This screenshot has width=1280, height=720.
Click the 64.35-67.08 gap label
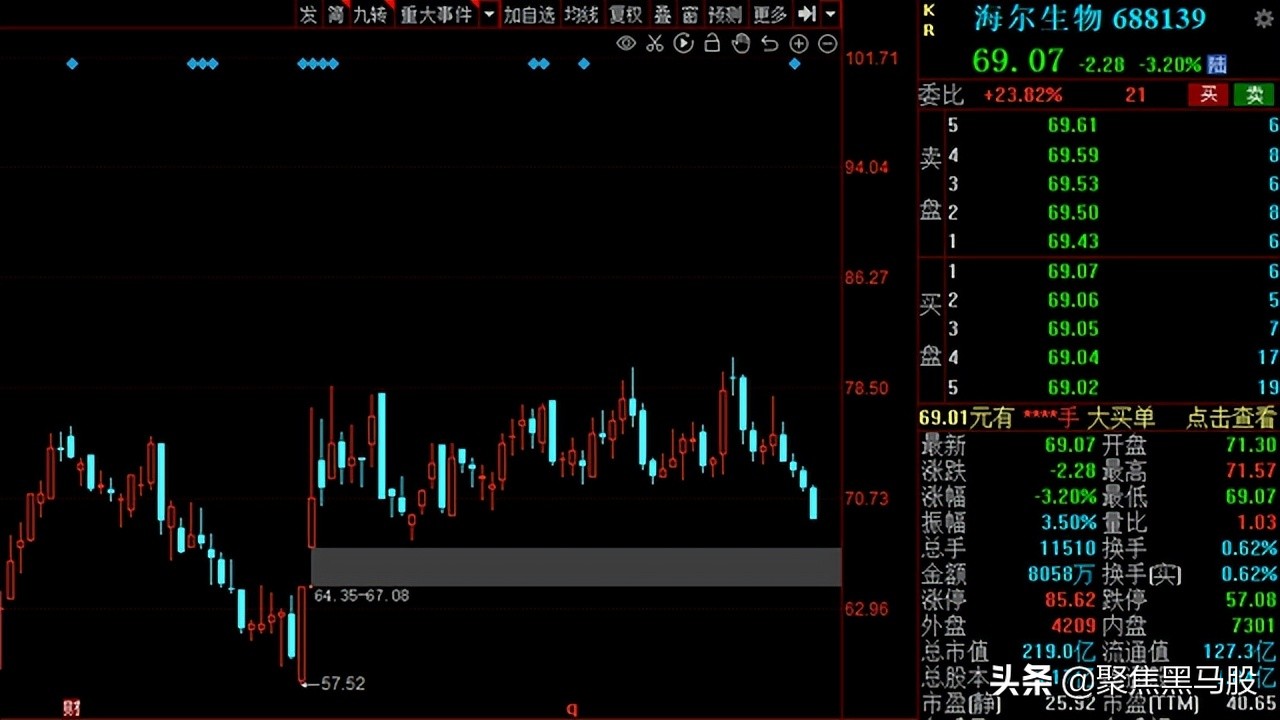(x=361, y=596)
